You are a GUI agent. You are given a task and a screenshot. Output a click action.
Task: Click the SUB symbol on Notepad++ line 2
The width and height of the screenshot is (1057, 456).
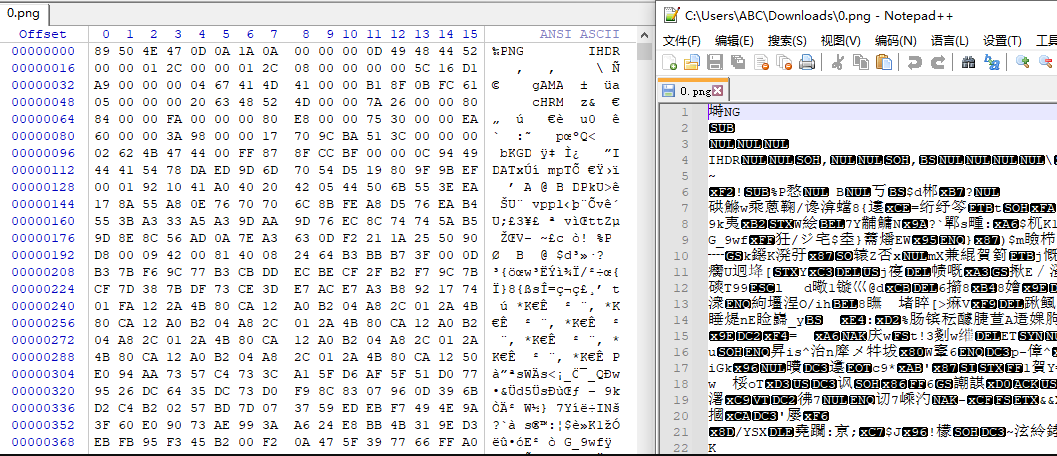pos(722,128)
